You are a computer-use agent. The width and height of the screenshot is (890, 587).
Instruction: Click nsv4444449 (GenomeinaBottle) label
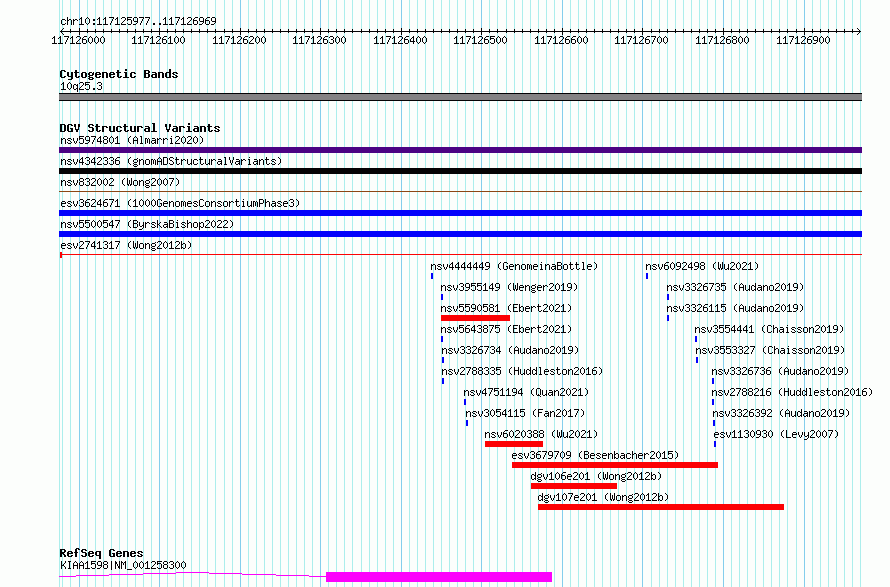(x=514, y=266)
